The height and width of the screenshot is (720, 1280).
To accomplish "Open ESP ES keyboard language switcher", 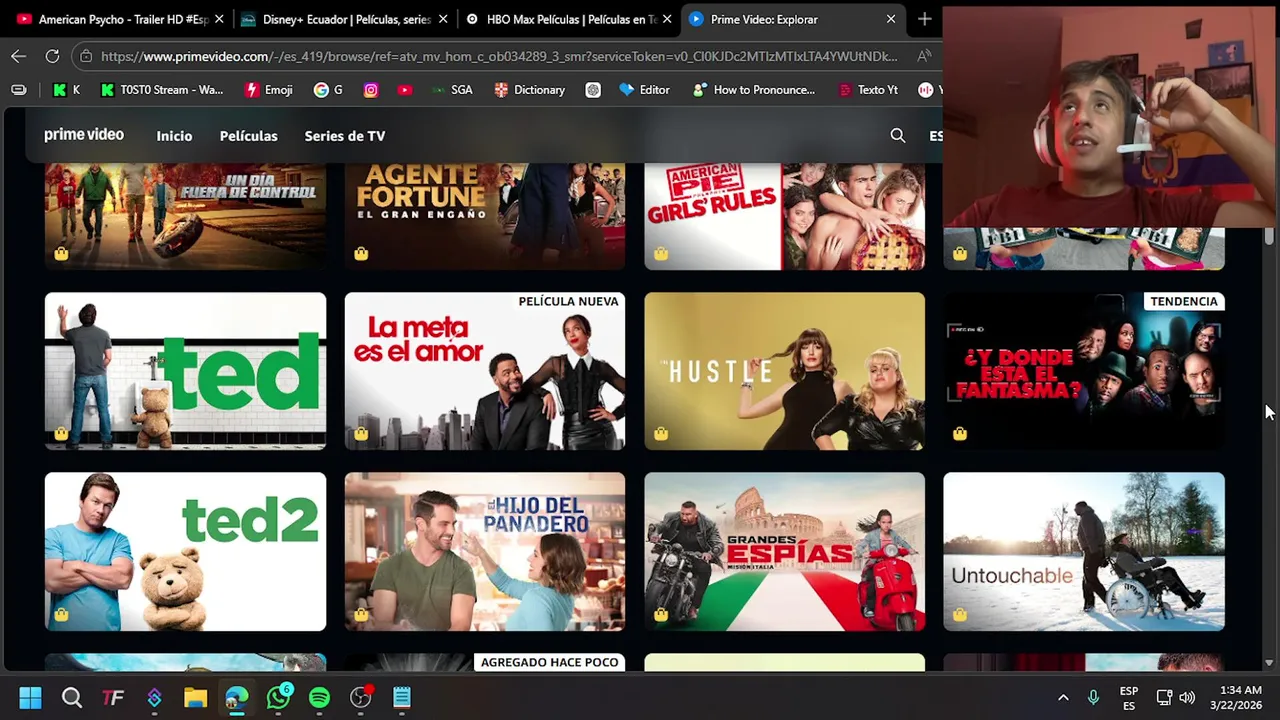I will tap(1129, 697).
